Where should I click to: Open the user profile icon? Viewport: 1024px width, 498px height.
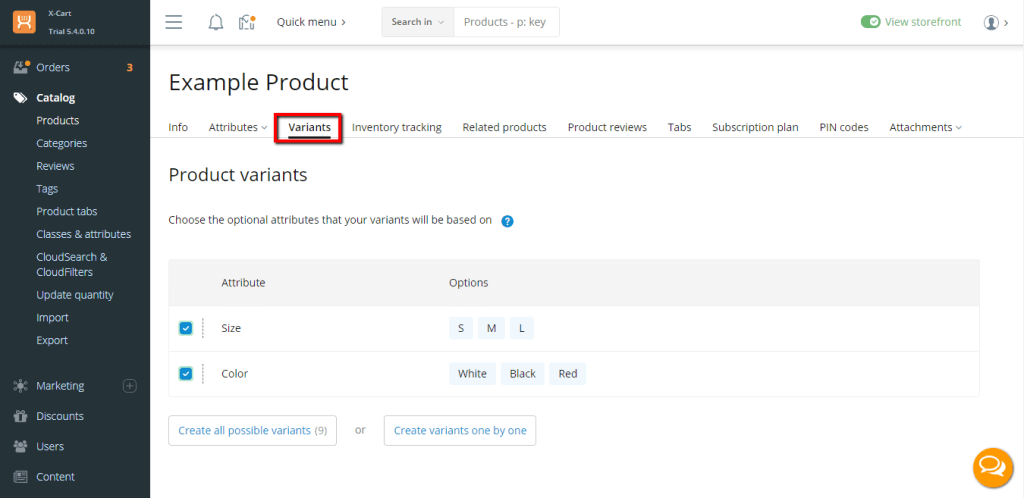pyautogui.click(x=991, y=22)
